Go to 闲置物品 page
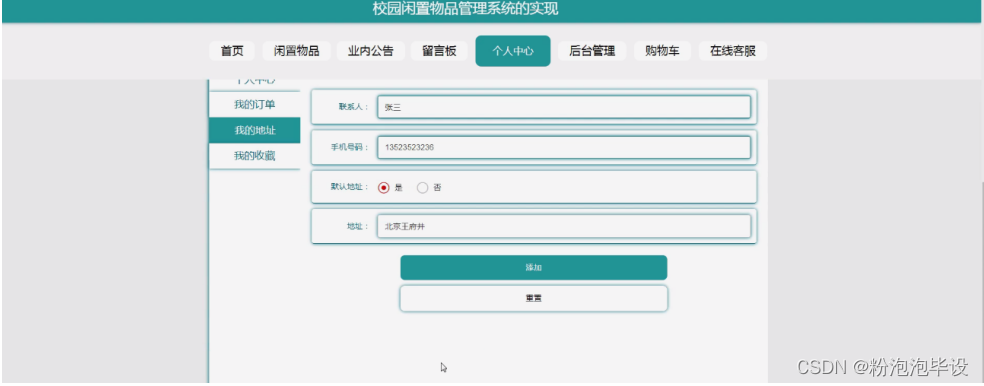This screenshot has height=386, width=984. point(296,51)
